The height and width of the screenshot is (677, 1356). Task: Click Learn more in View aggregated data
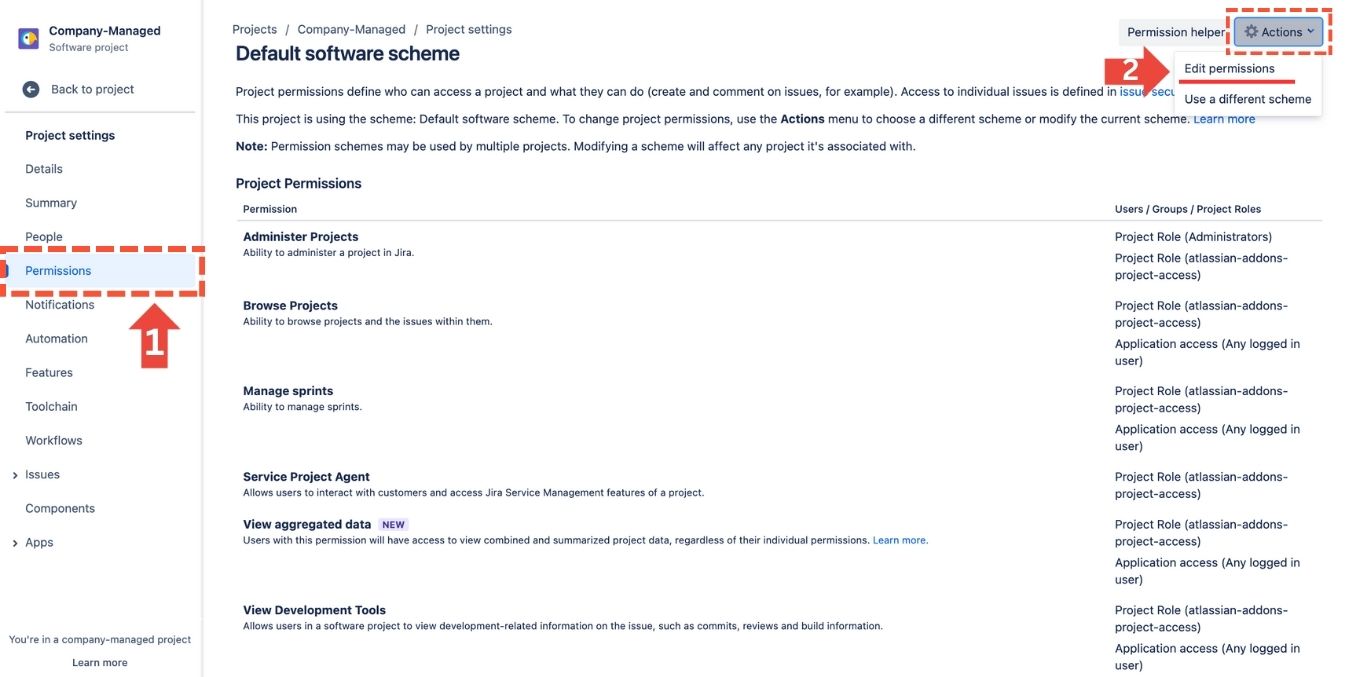[899, 540]
